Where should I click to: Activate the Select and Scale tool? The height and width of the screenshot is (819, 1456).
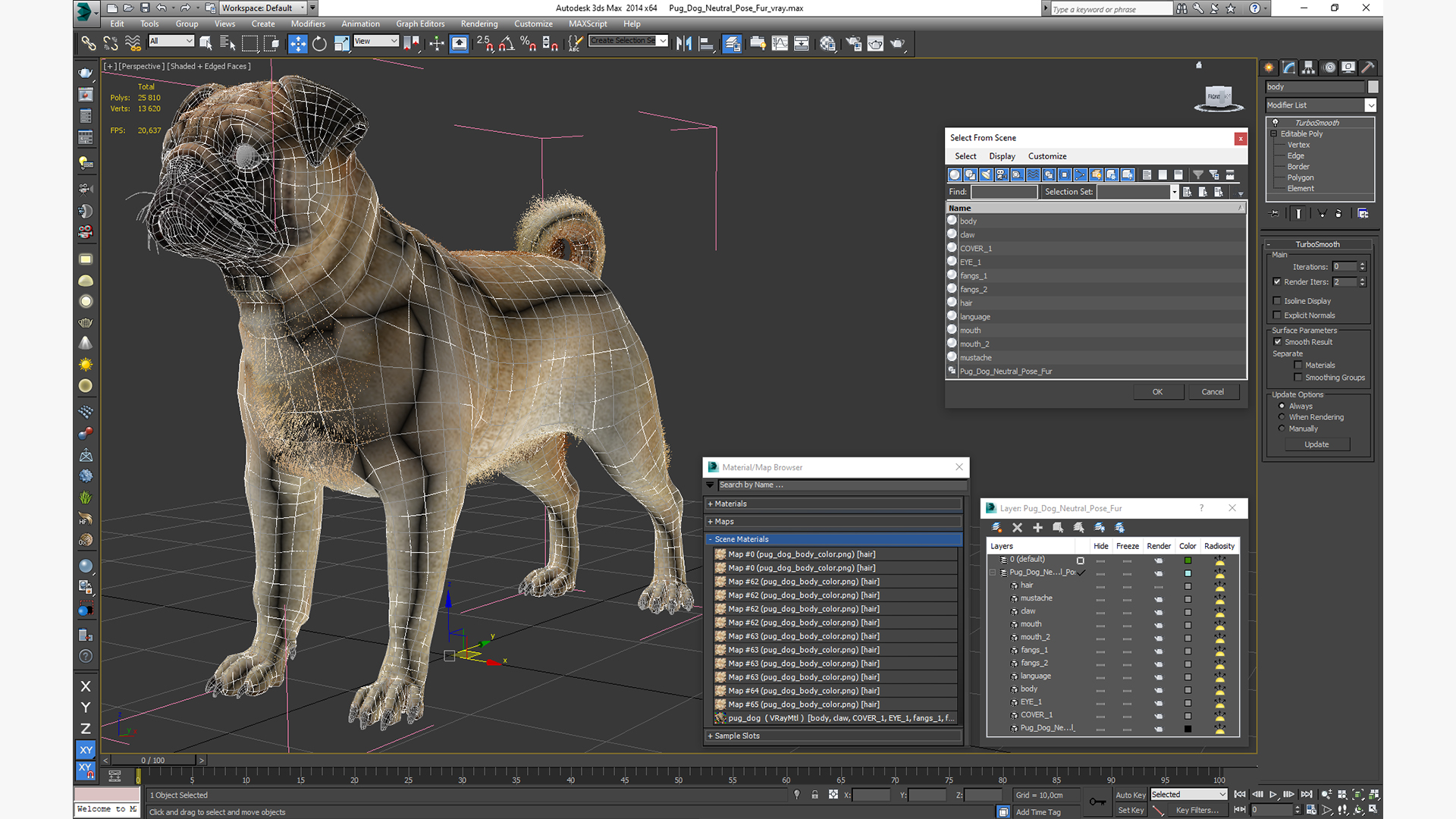pos(341,43)
